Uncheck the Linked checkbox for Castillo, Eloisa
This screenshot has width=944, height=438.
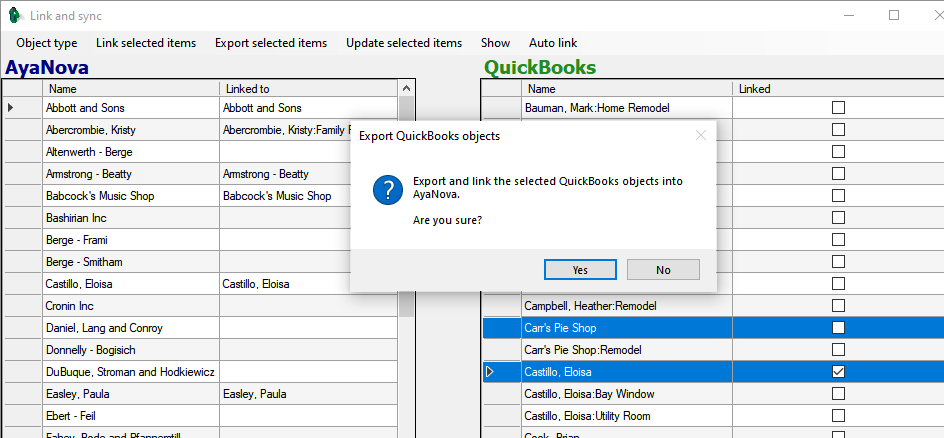(838, 372)
